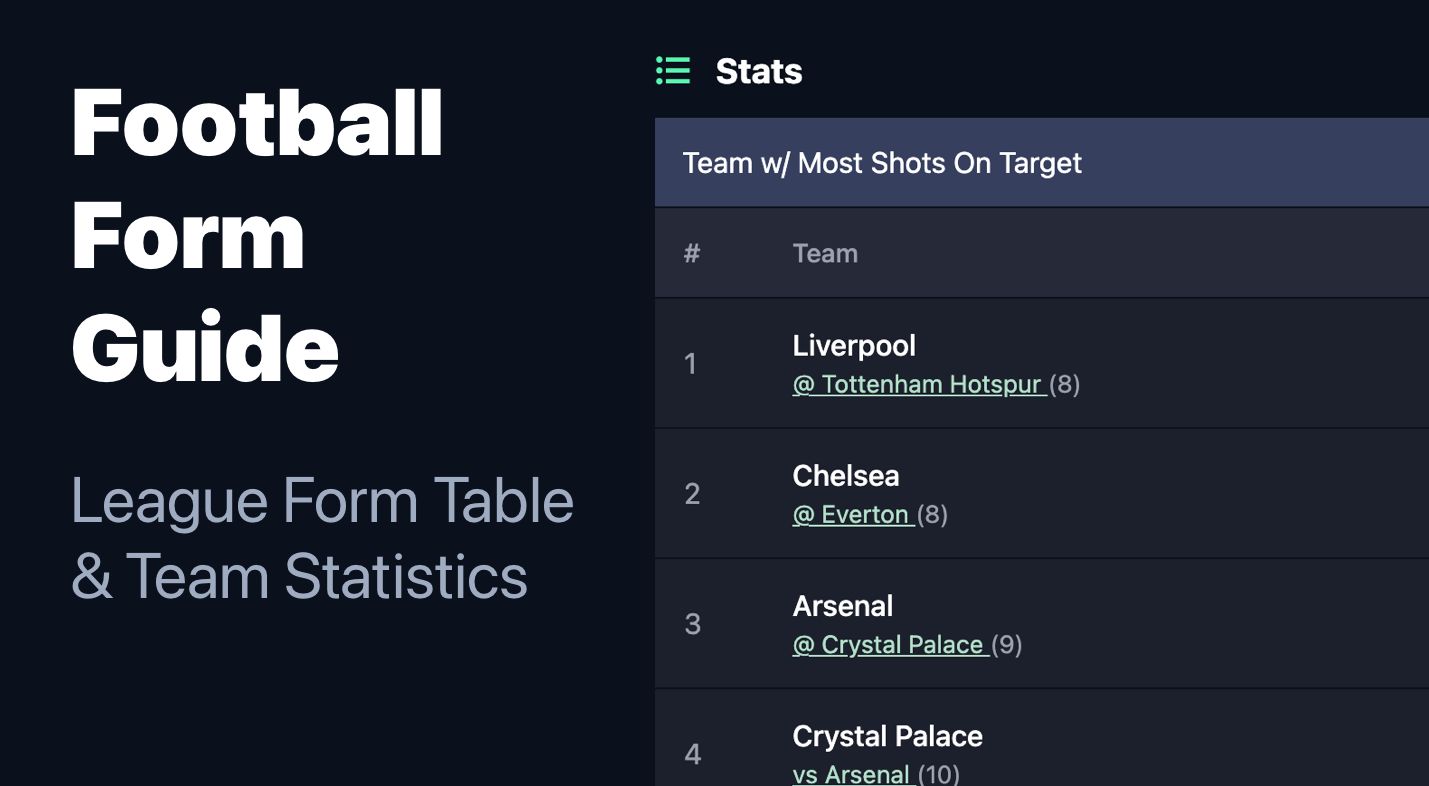Click rank number 2 in the table
The width and height of the screenshot is (1429, 786).
pos(692,494)
